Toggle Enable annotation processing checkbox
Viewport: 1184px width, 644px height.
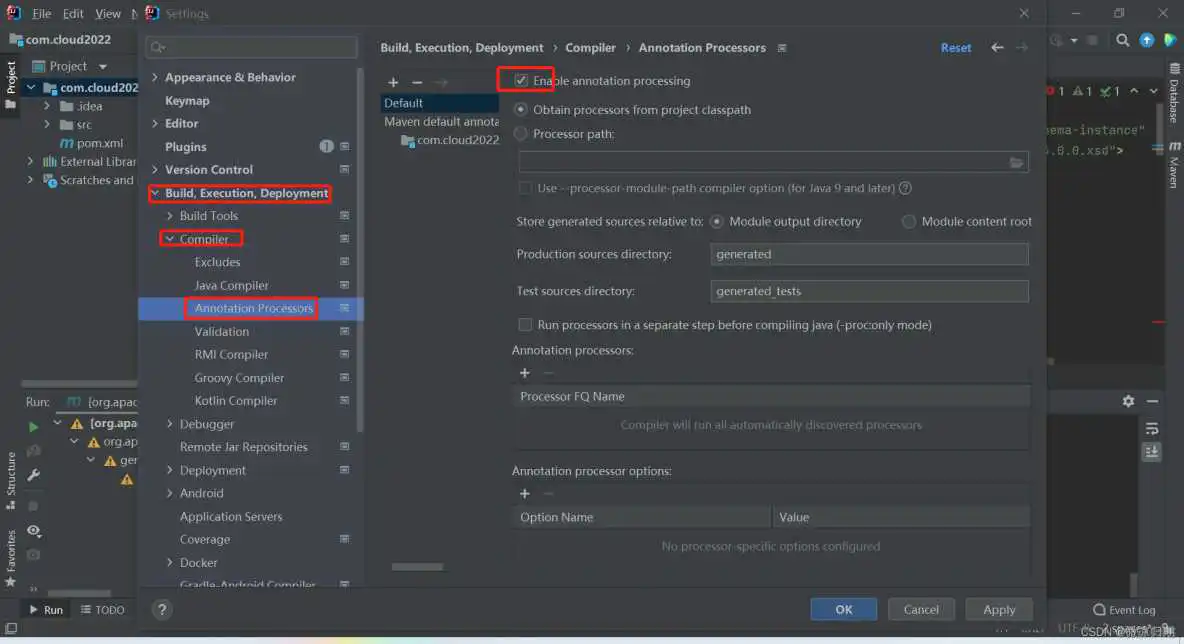pyautogui.click(x=521, y=81)
